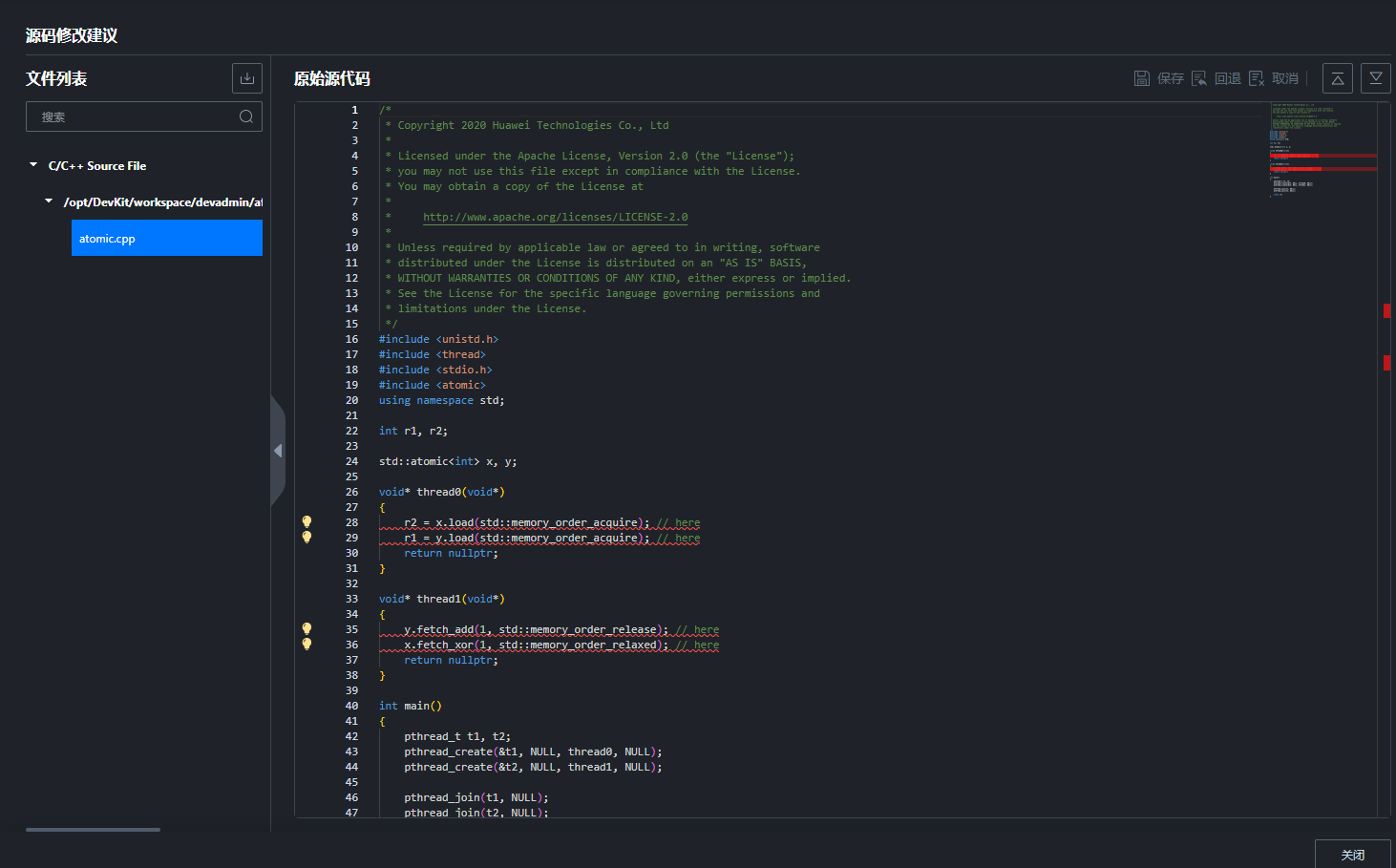1396x868 pixels.
Task: Click '#include <unistd.h>' on line 16
Action: pos(438,339)
